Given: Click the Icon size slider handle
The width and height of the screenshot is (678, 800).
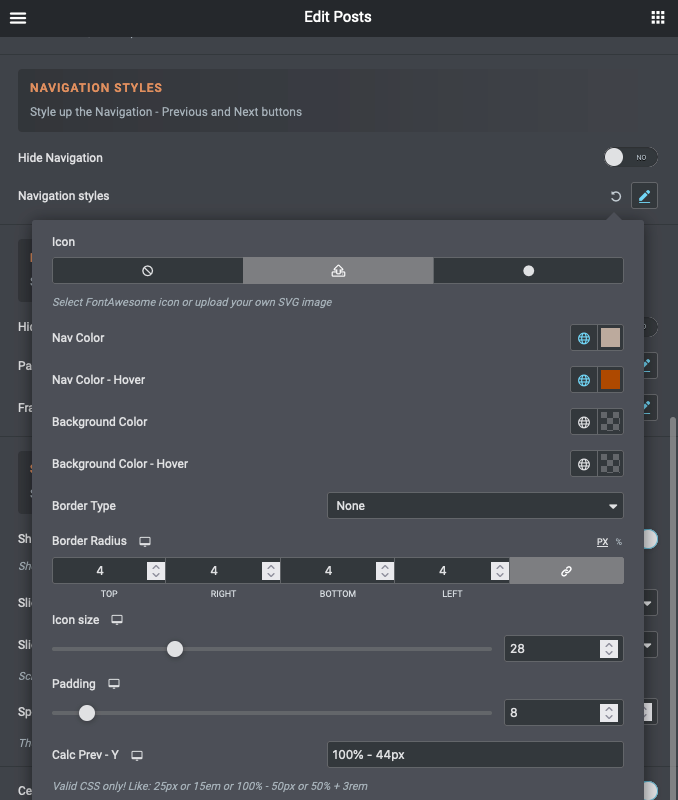Looking at the screenshot, I should coord(175,649).
